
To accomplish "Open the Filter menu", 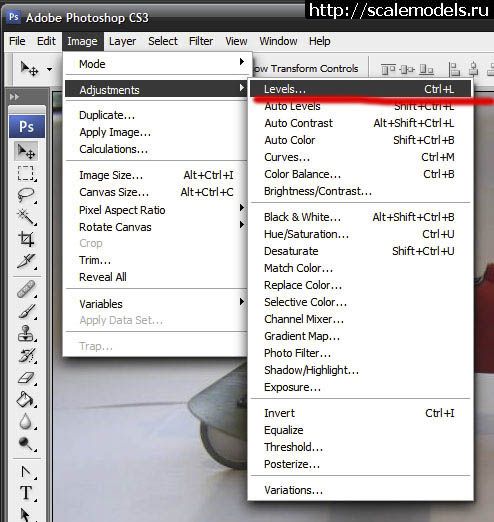I will coord(201,41).
